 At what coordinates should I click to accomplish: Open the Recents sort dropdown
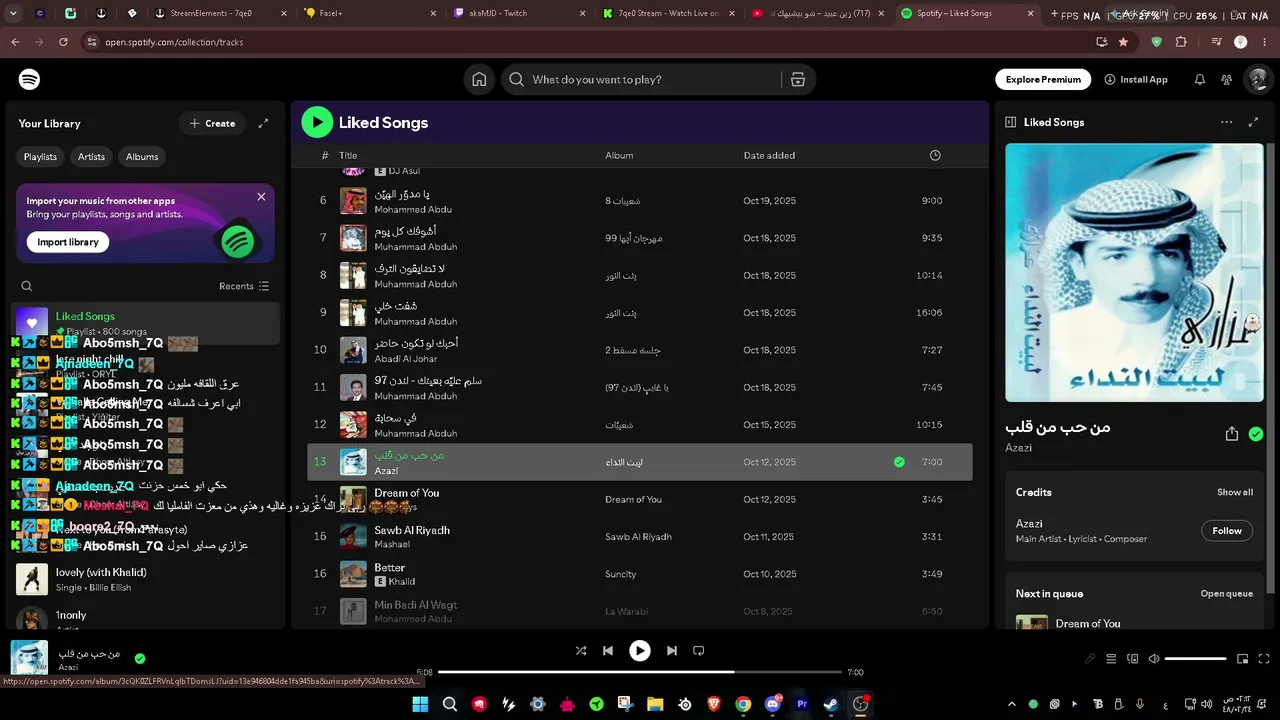pos(244,286)
